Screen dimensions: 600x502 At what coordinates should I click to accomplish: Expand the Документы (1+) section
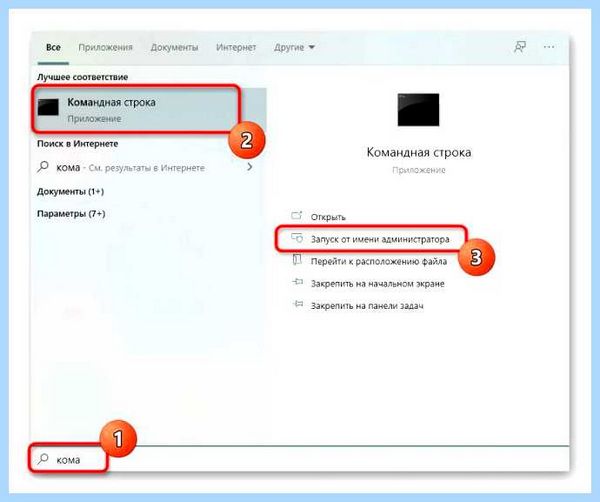[x=70, y=191]
